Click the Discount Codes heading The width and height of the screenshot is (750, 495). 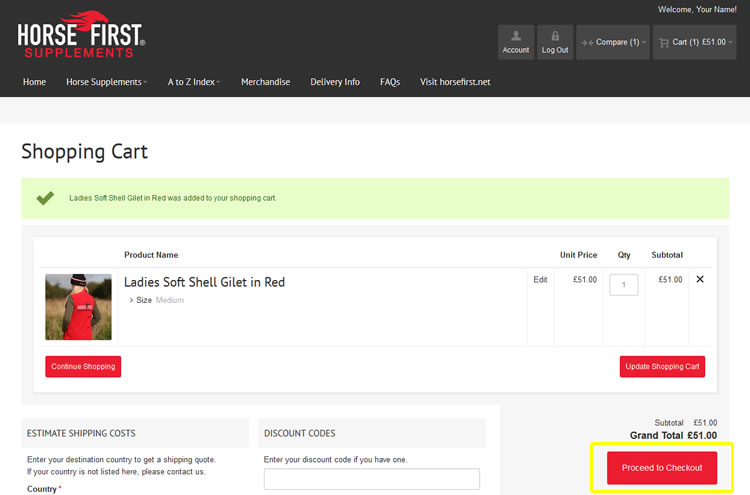[299, 433]
